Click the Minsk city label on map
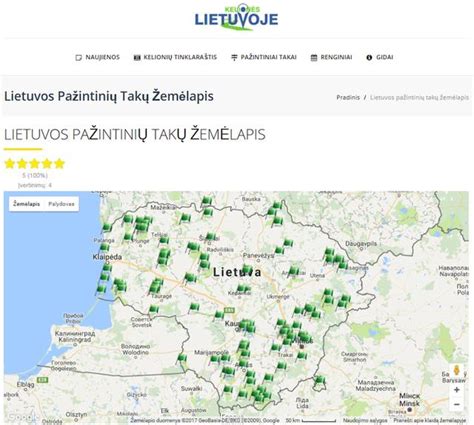This screenshot has width=474, height=425. pyautogui.click(x=410, y=400)
